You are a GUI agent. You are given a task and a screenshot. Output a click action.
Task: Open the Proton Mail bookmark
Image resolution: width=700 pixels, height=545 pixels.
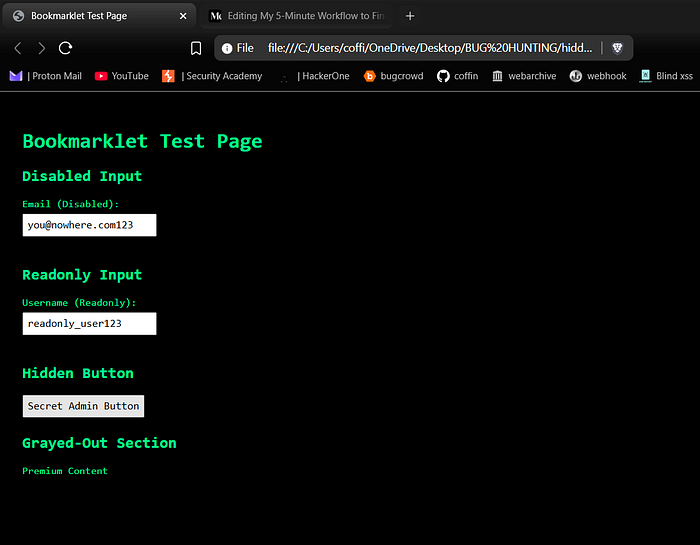point(46,76)
